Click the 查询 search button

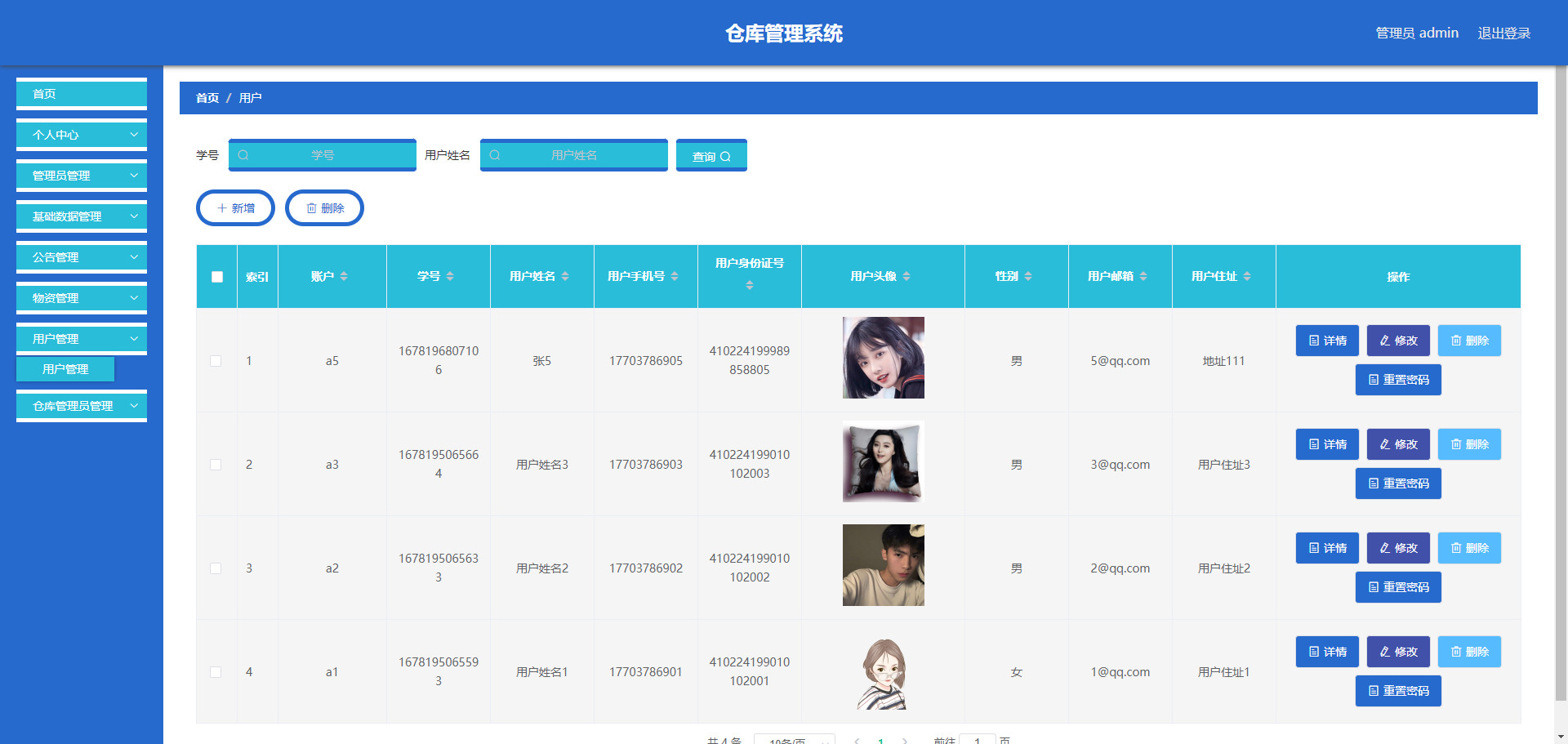711,155
